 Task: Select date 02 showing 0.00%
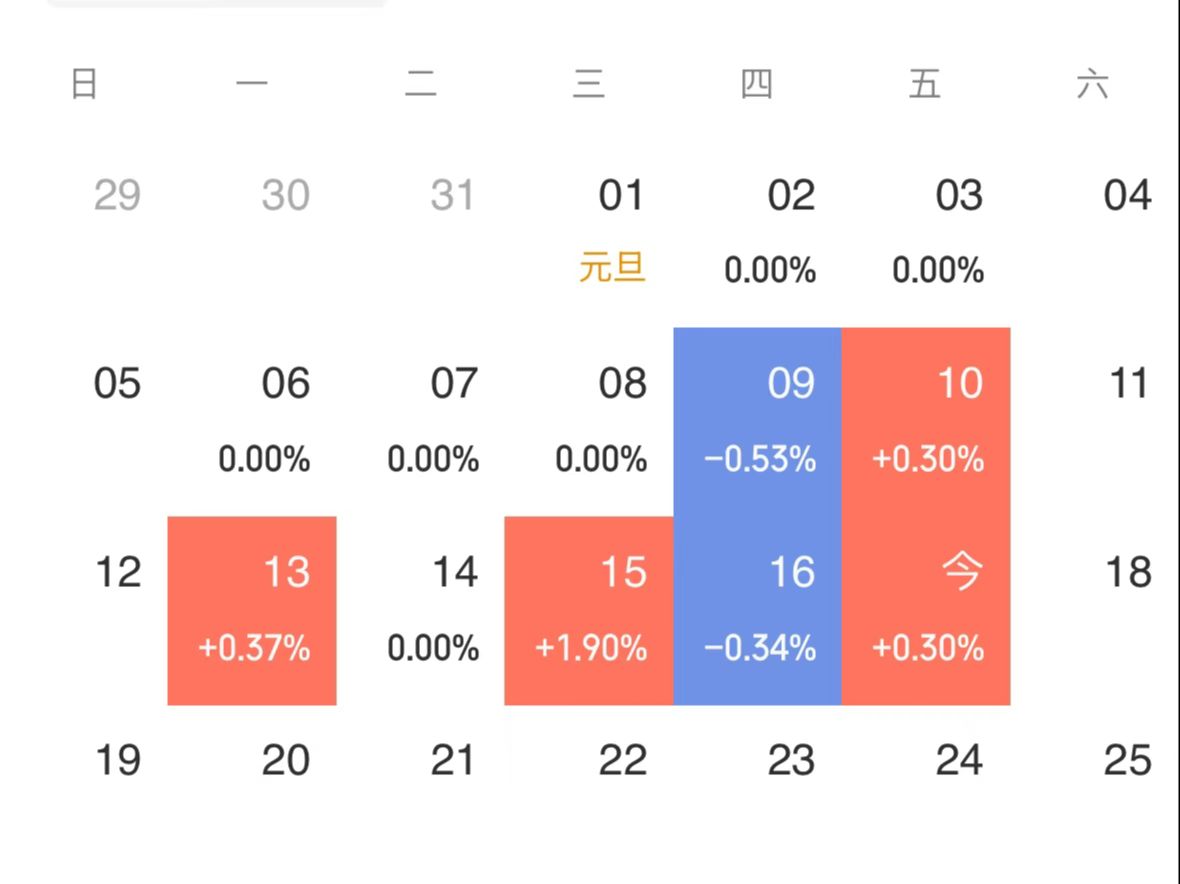[757, 232]
